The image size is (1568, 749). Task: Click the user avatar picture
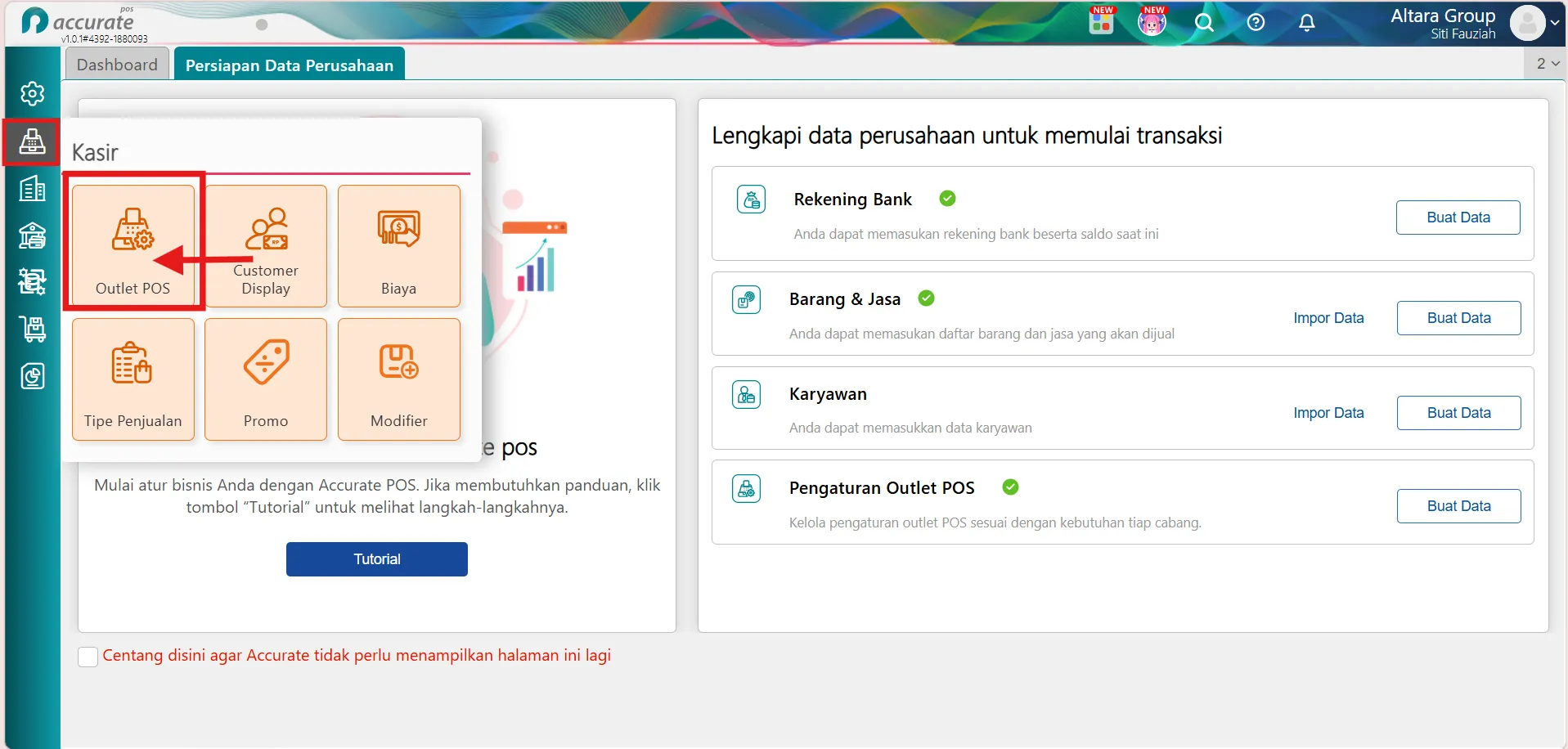coord(1527,23)
